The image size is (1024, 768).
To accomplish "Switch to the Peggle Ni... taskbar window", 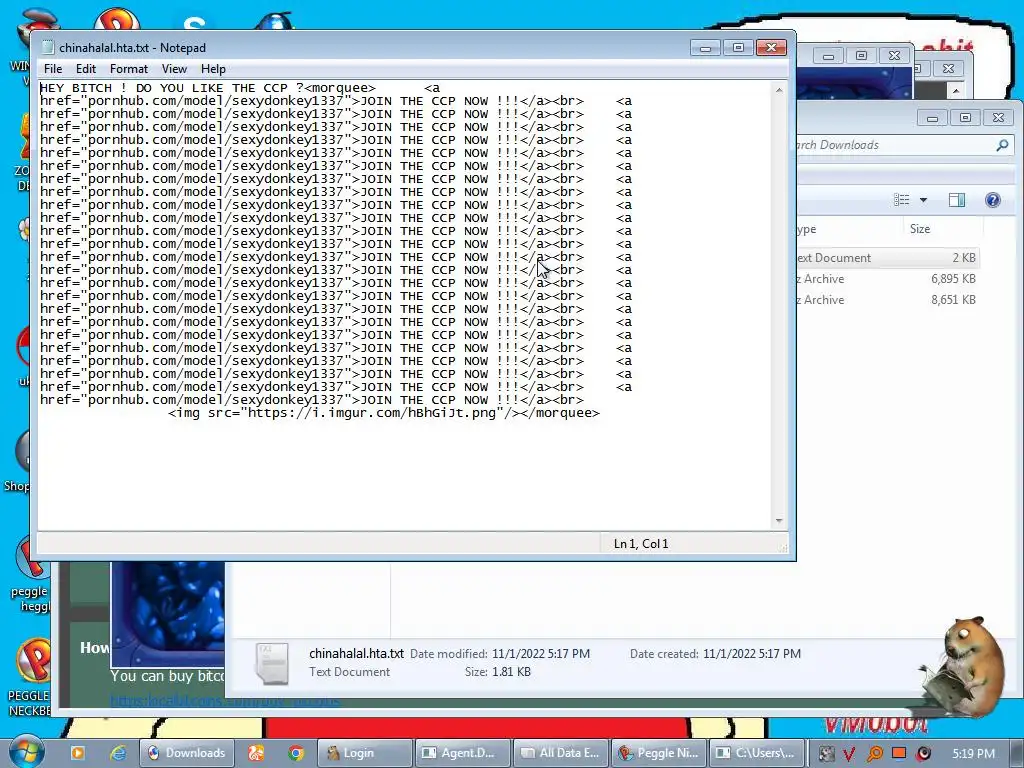I will click(x=658, y=753).
